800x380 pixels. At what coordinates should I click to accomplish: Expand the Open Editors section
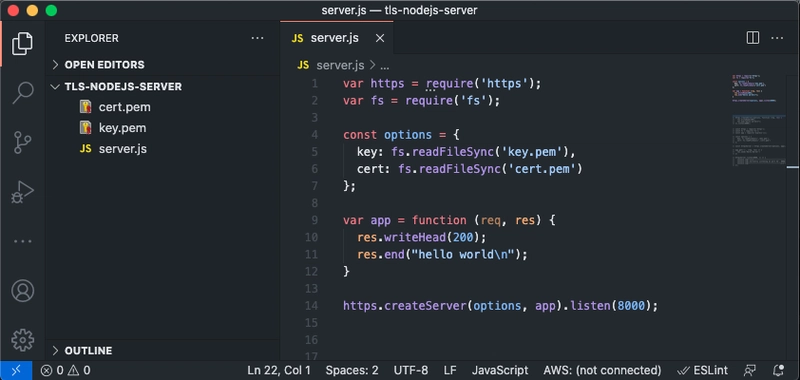(163, 65)
